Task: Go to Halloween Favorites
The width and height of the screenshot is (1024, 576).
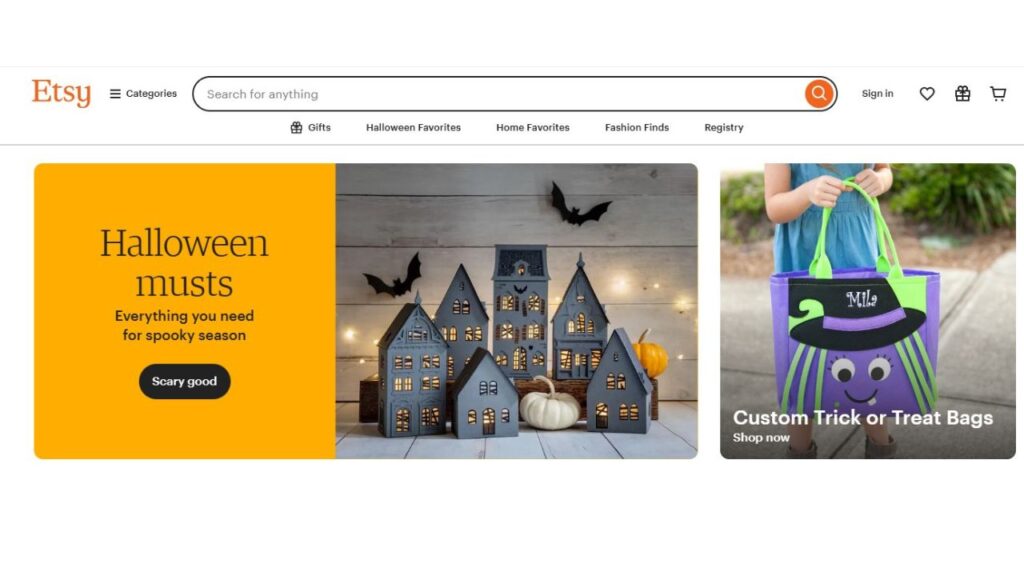Action: (413, 127)
